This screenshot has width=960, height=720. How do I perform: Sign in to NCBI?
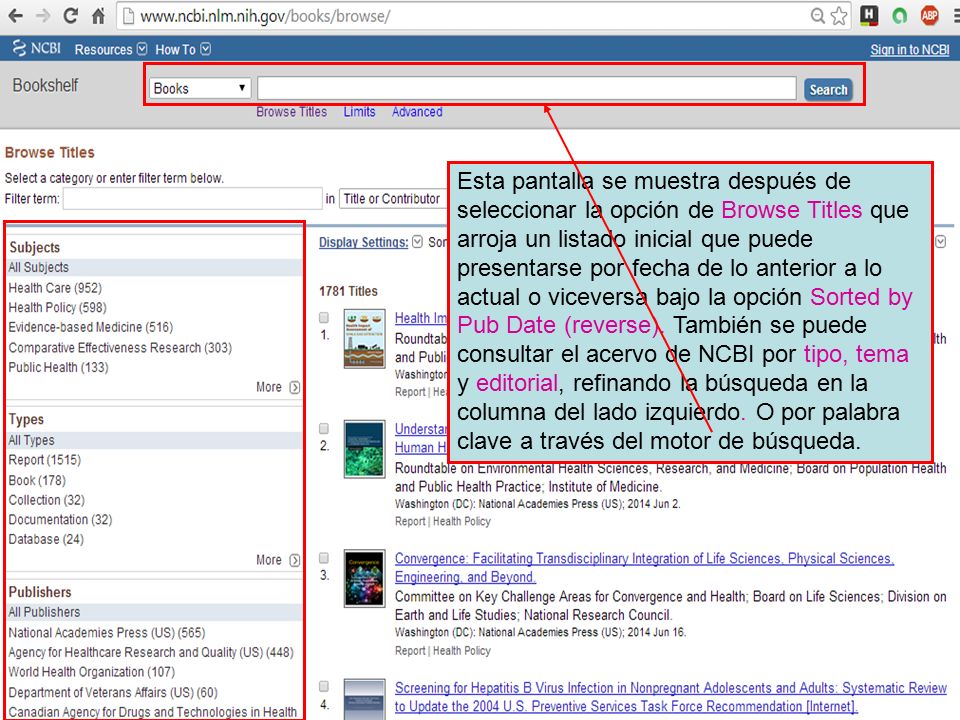pyautogui.click(x=910, y=50)
